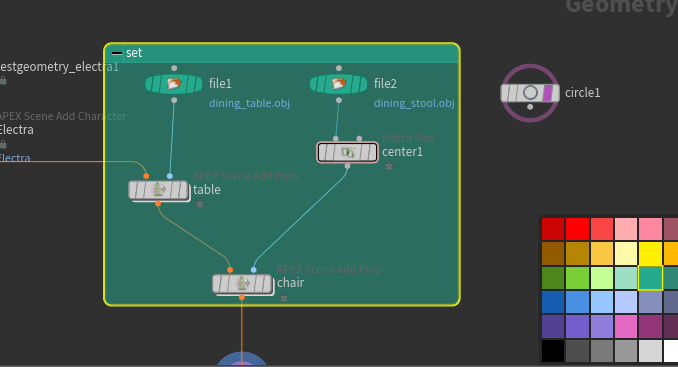Viewport: 678px width, 367px height.
Task: Pick the bright yellow color swatch
Action: 650,253
